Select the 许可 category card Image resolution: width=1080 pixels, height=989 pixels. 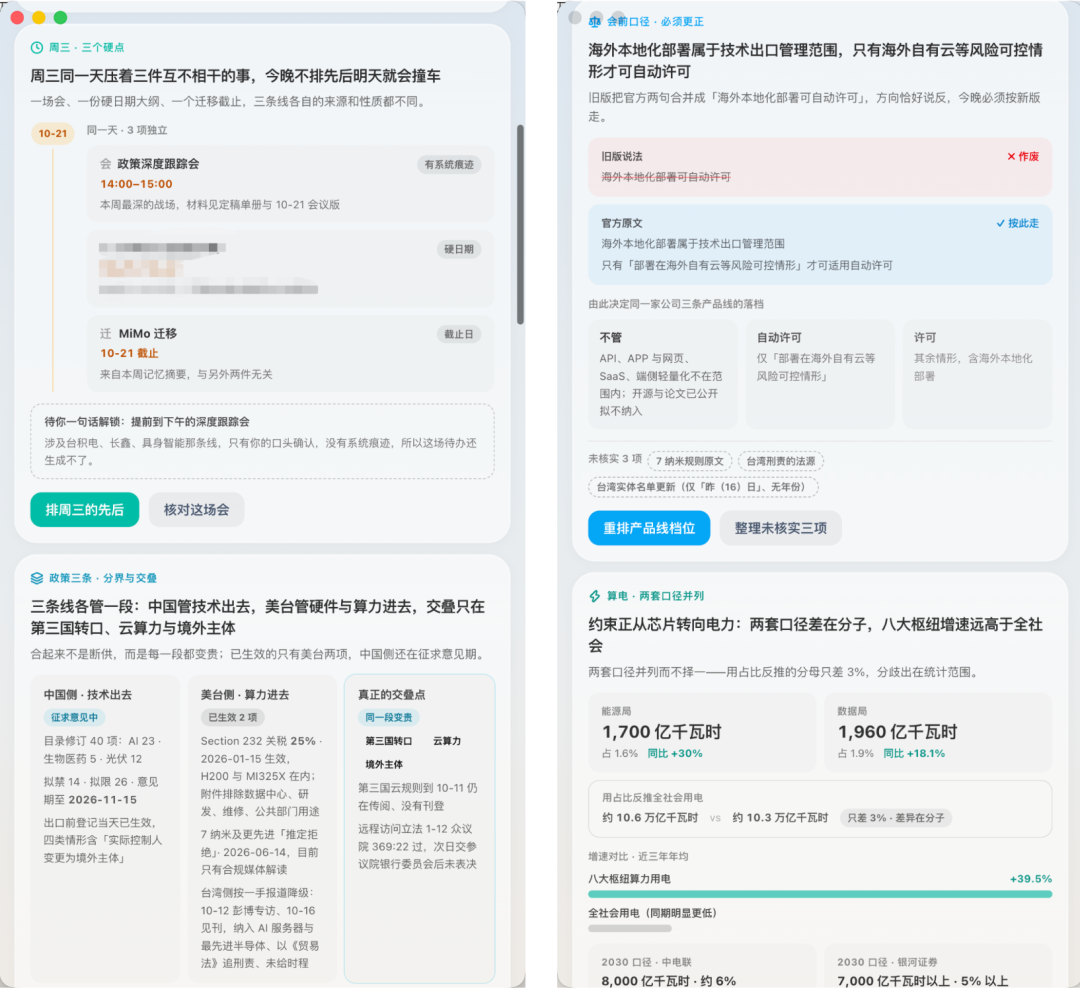click(977, 374)
